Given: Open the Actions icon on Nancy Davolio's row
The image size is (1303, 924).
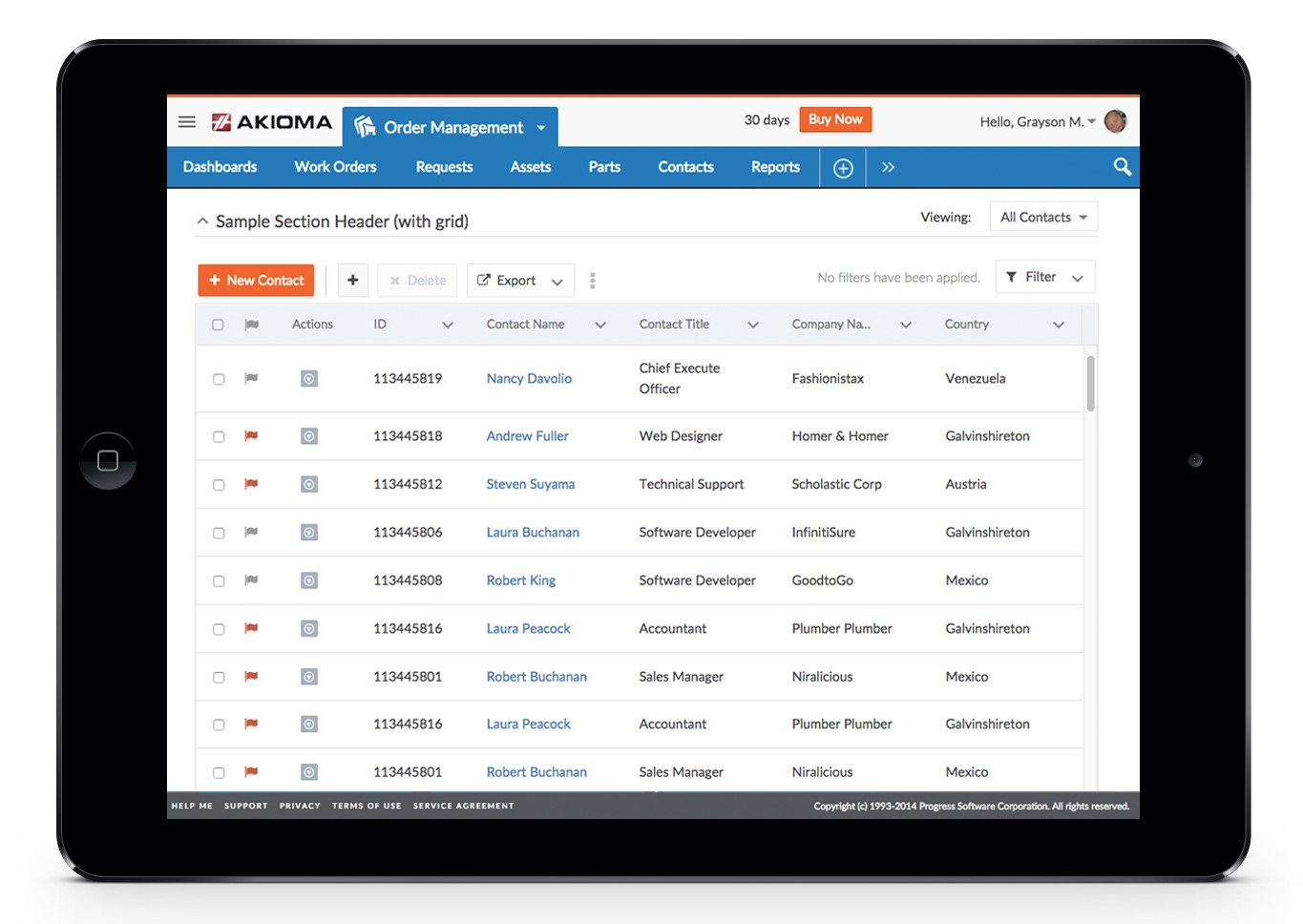Looking at the screenshot, I should tap(308, 378).
